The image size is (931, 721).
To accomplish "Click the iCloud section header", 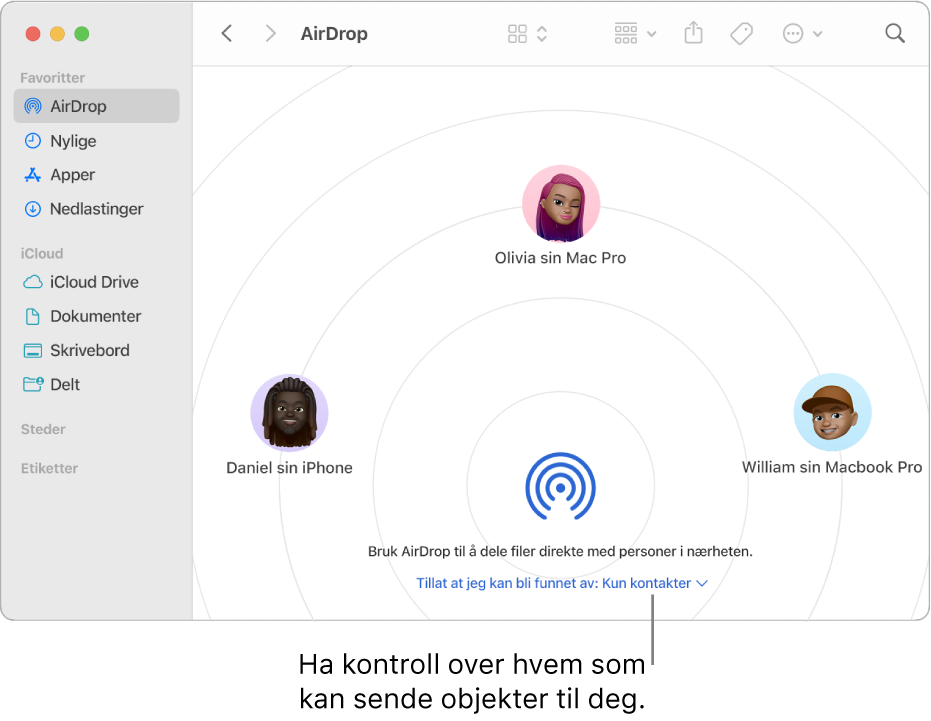I will click(x=42, y=254).
